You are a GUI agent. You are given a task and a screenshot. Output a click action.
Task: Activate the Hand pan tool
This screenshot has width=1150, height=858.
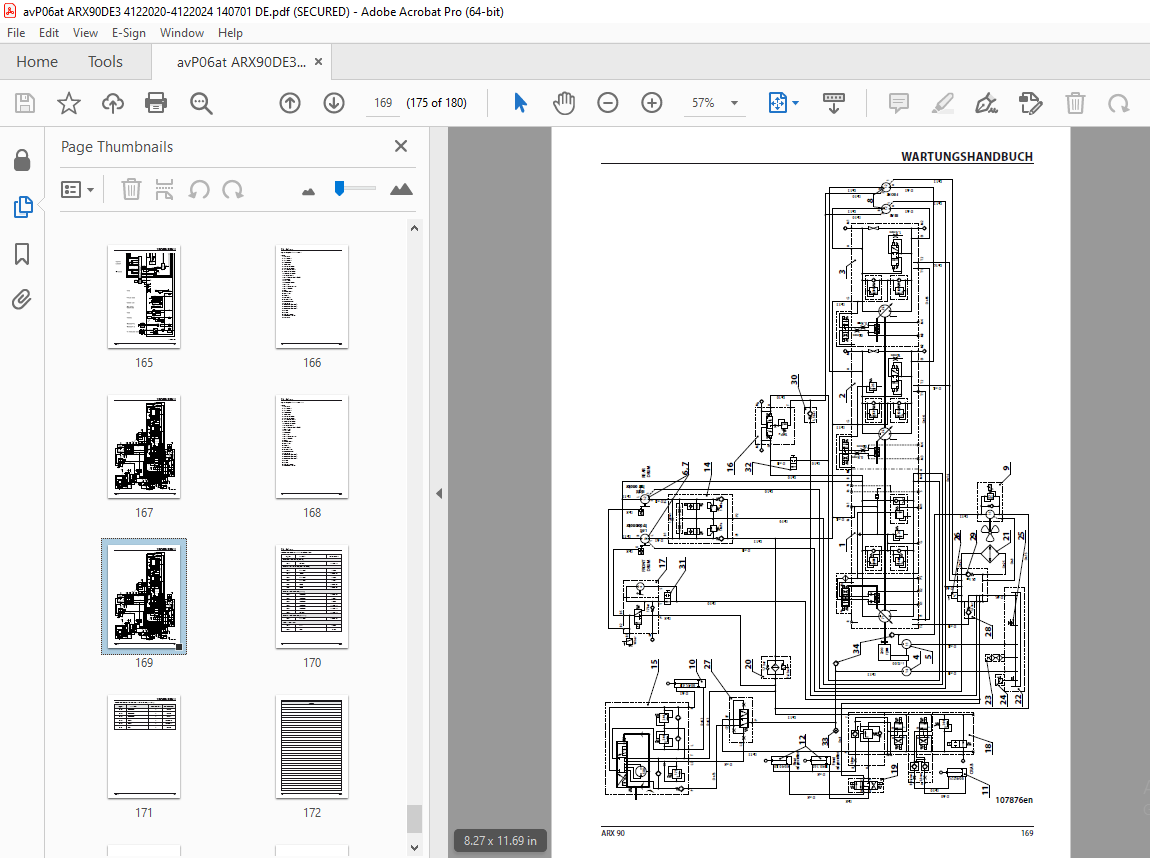(x=564, y=103)
